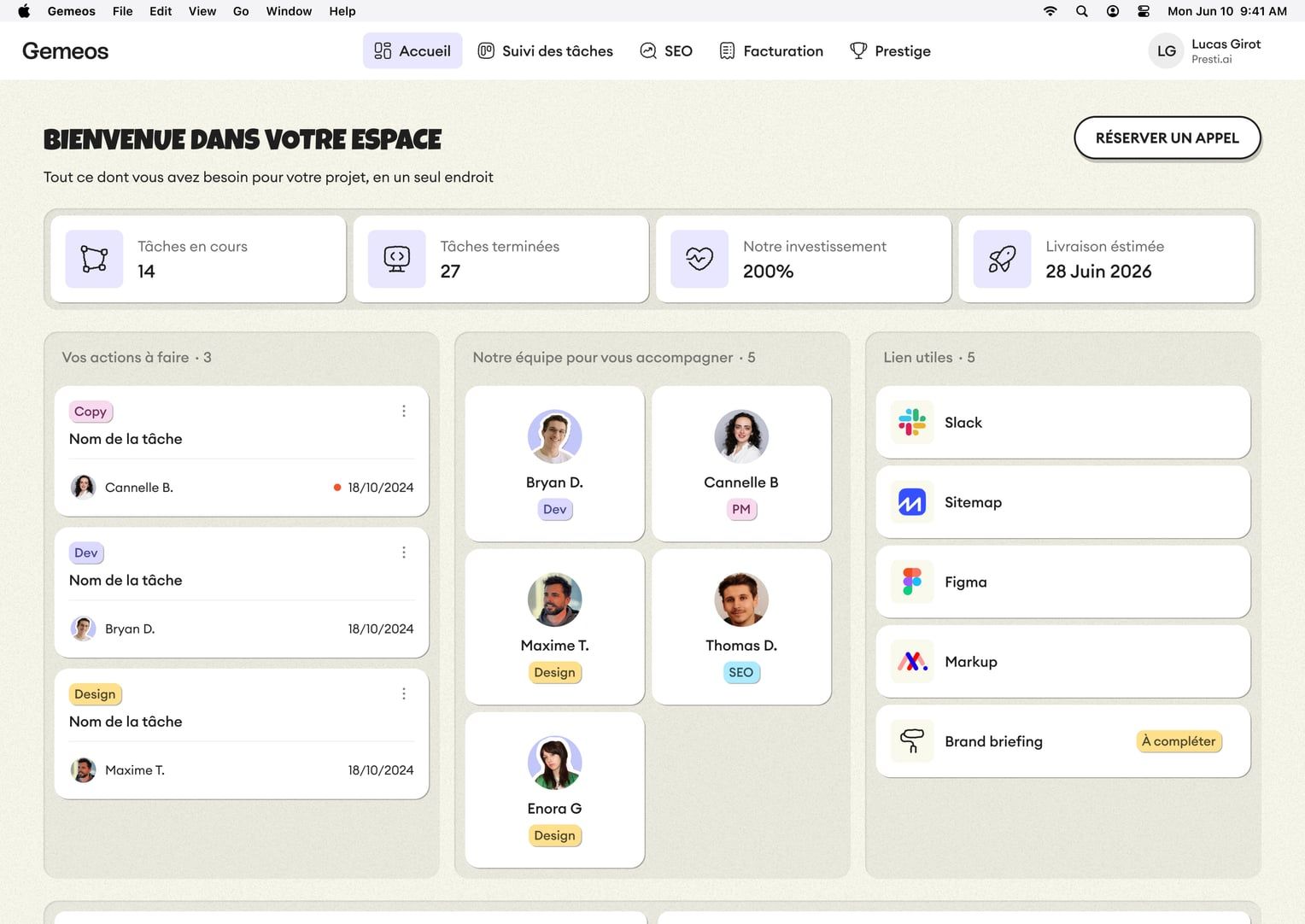Open macOS Spotlight search icon
This screenshot has height=924, width=1305.
(x=1082, y=11)
